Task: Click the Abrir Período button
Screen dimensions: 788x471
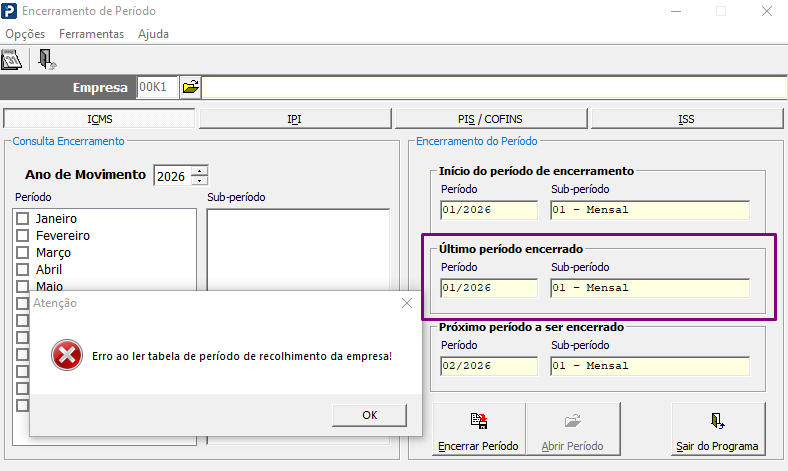Action: 573,429
